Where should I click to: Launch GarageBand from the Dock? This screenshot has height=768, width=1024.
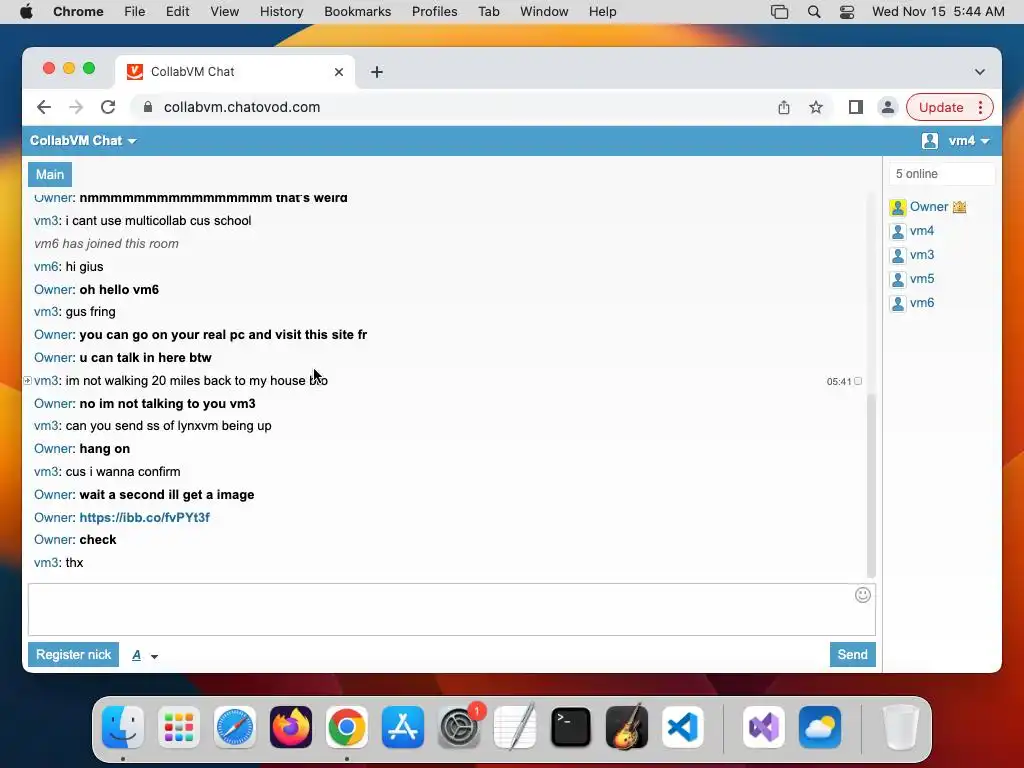[626, 727]
